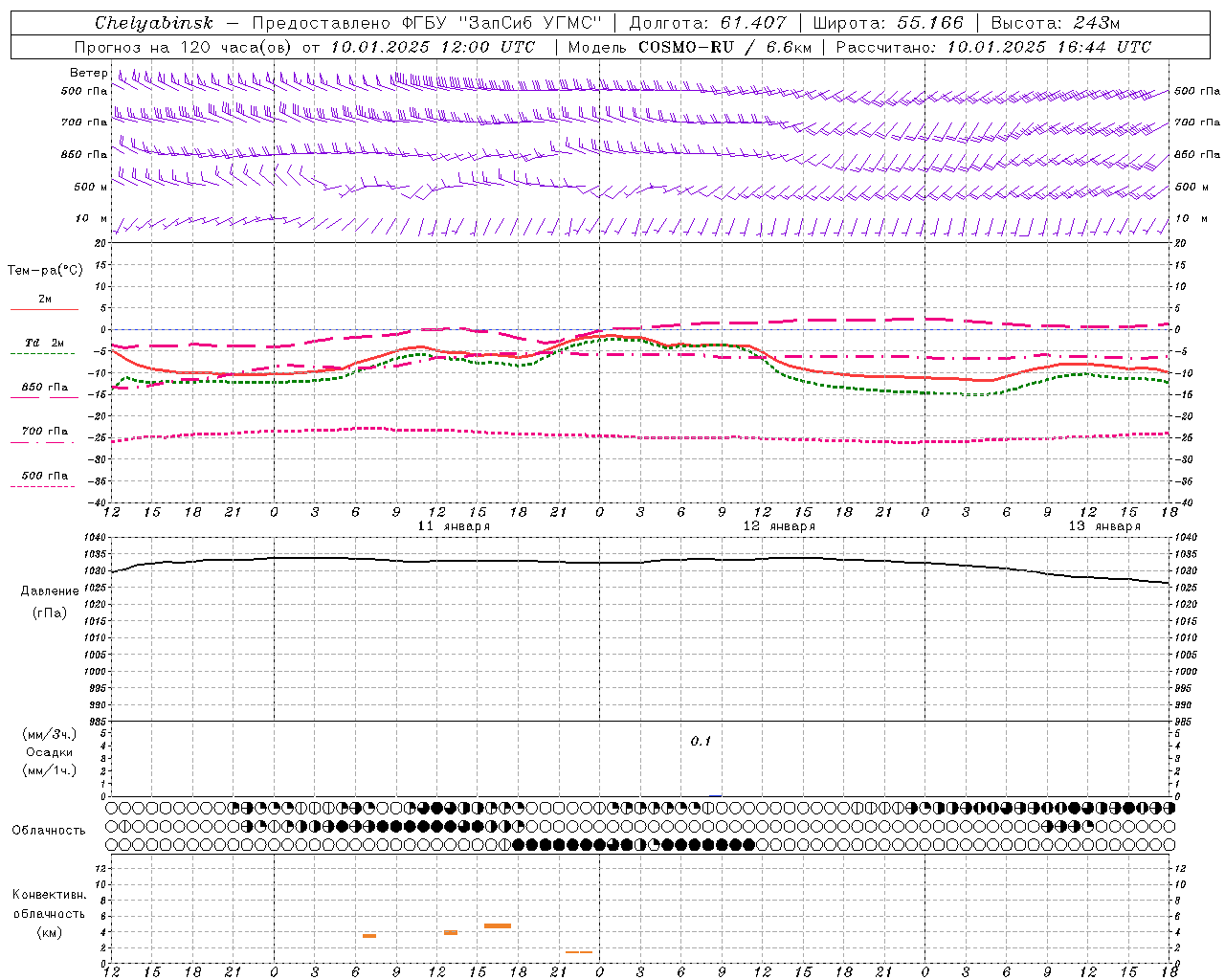Click the '500 м' wind level label on left
Image resolution: width=1225 pixels, height=980 pixels.
91,187
